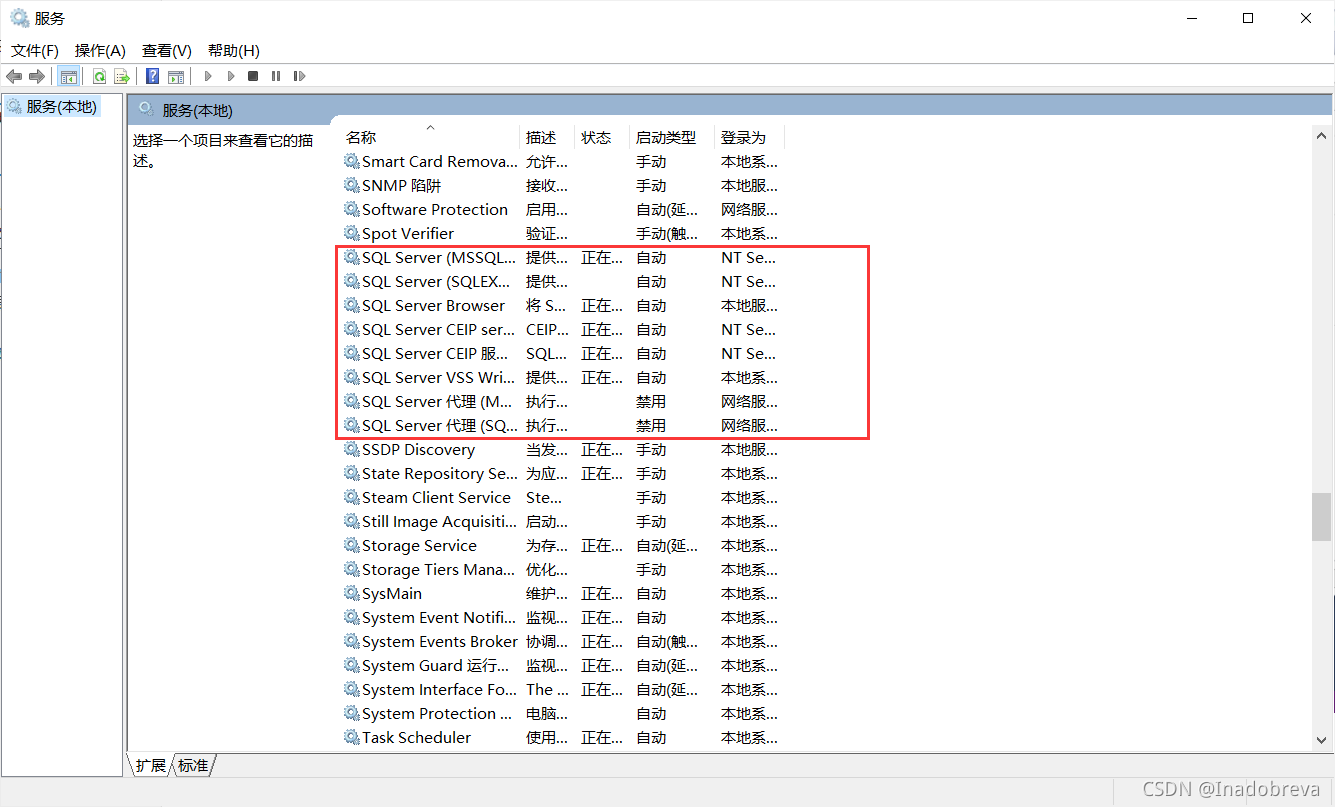Select the System Guard 运行... service

[561, 665]
